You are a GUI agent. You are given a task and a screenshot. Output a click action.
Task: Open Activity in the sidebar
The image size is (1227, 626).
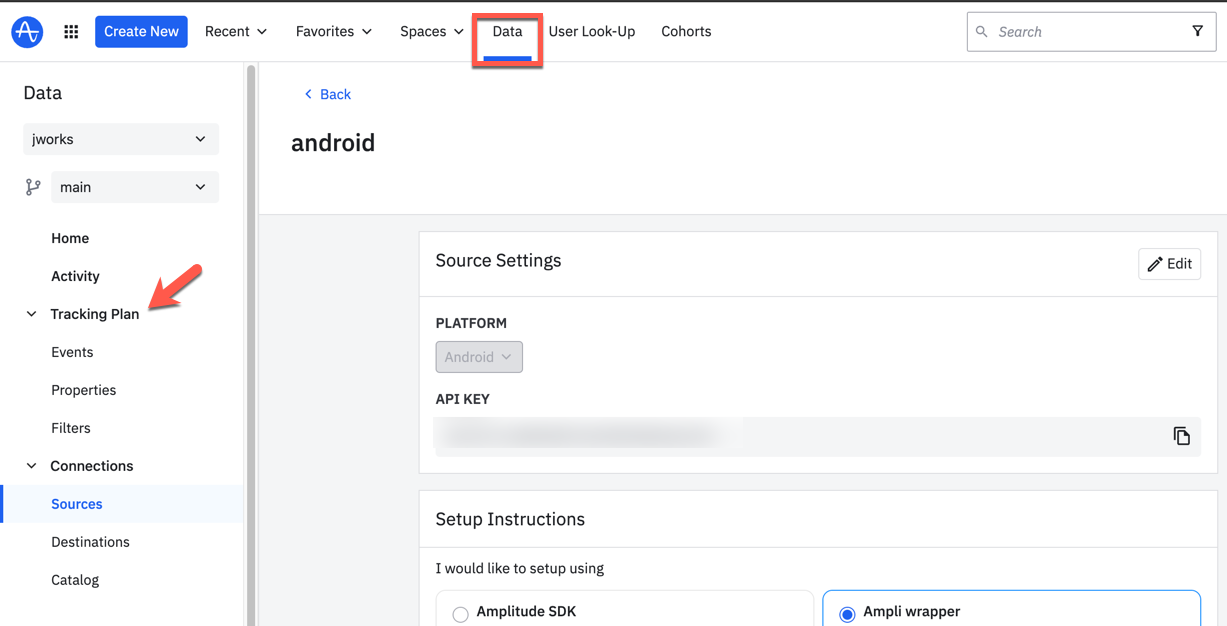(x=75, y=276)
